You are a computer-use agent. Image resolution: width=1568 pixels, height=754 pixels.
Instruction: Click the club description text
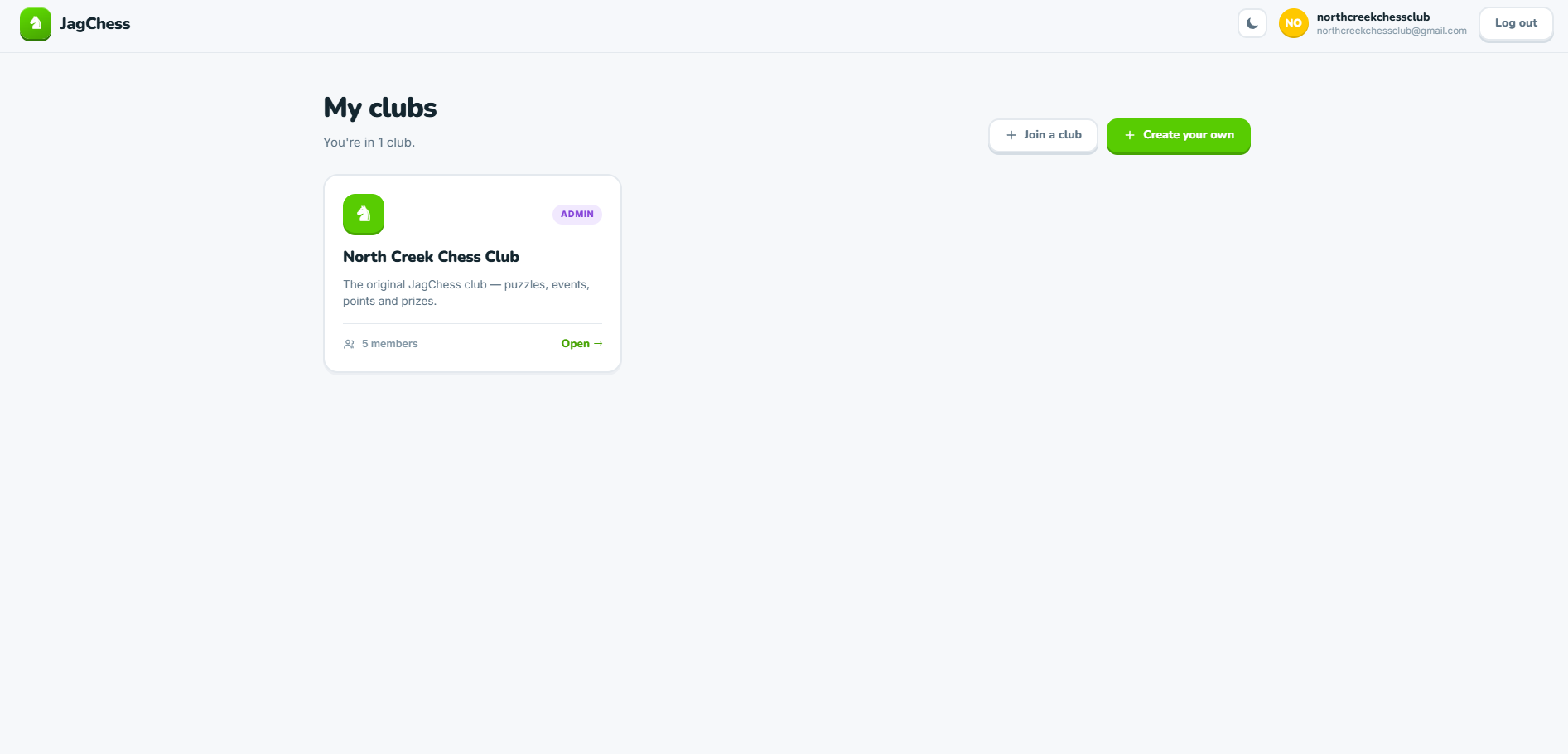click(466, 292)
